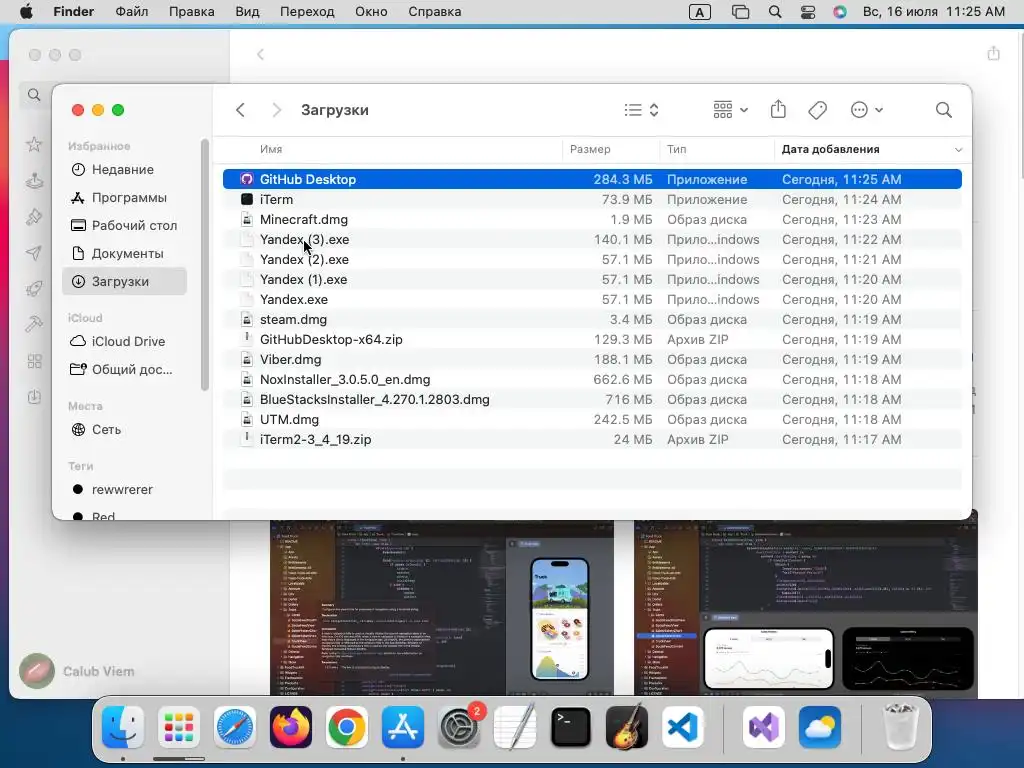1024x768 pixels.
Task: Open the Справка menu
Action: (434, 12)
